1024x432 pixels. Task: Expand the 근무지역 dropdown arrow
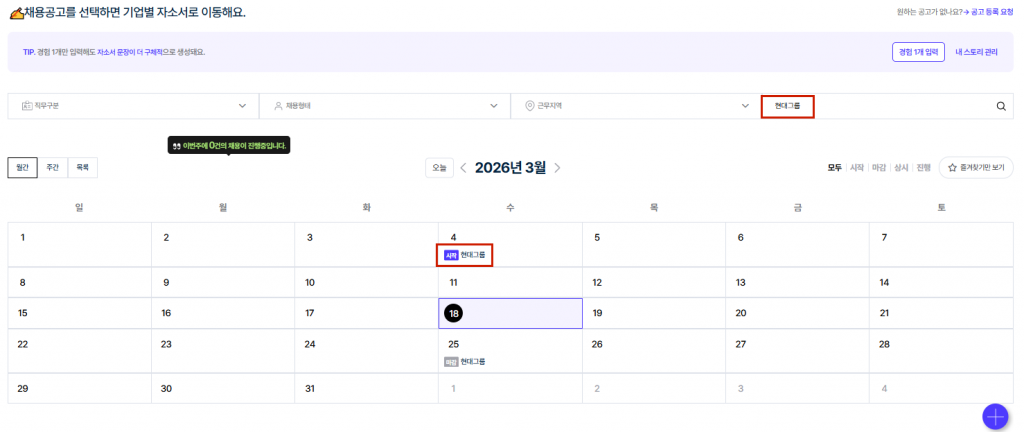(x=745, y=106)
